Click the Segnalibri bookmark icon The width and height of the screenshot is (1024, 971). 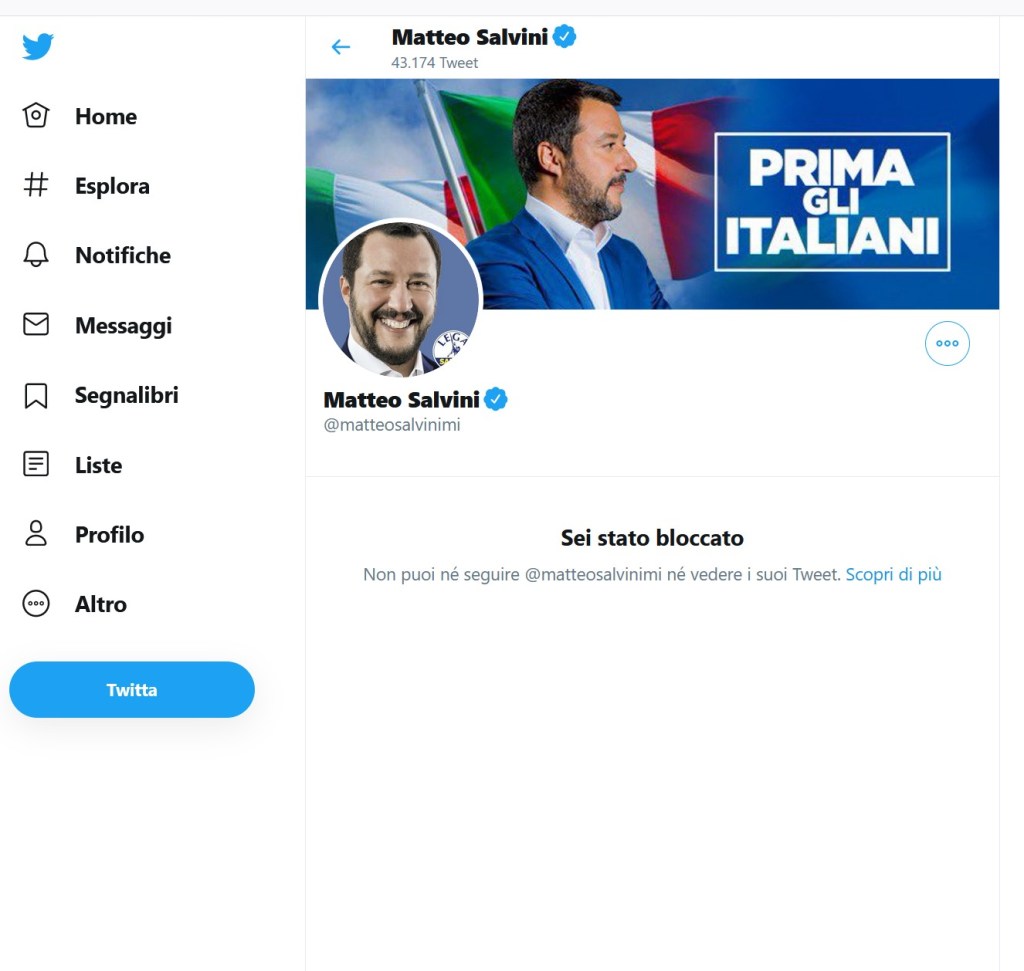[36, 395]
